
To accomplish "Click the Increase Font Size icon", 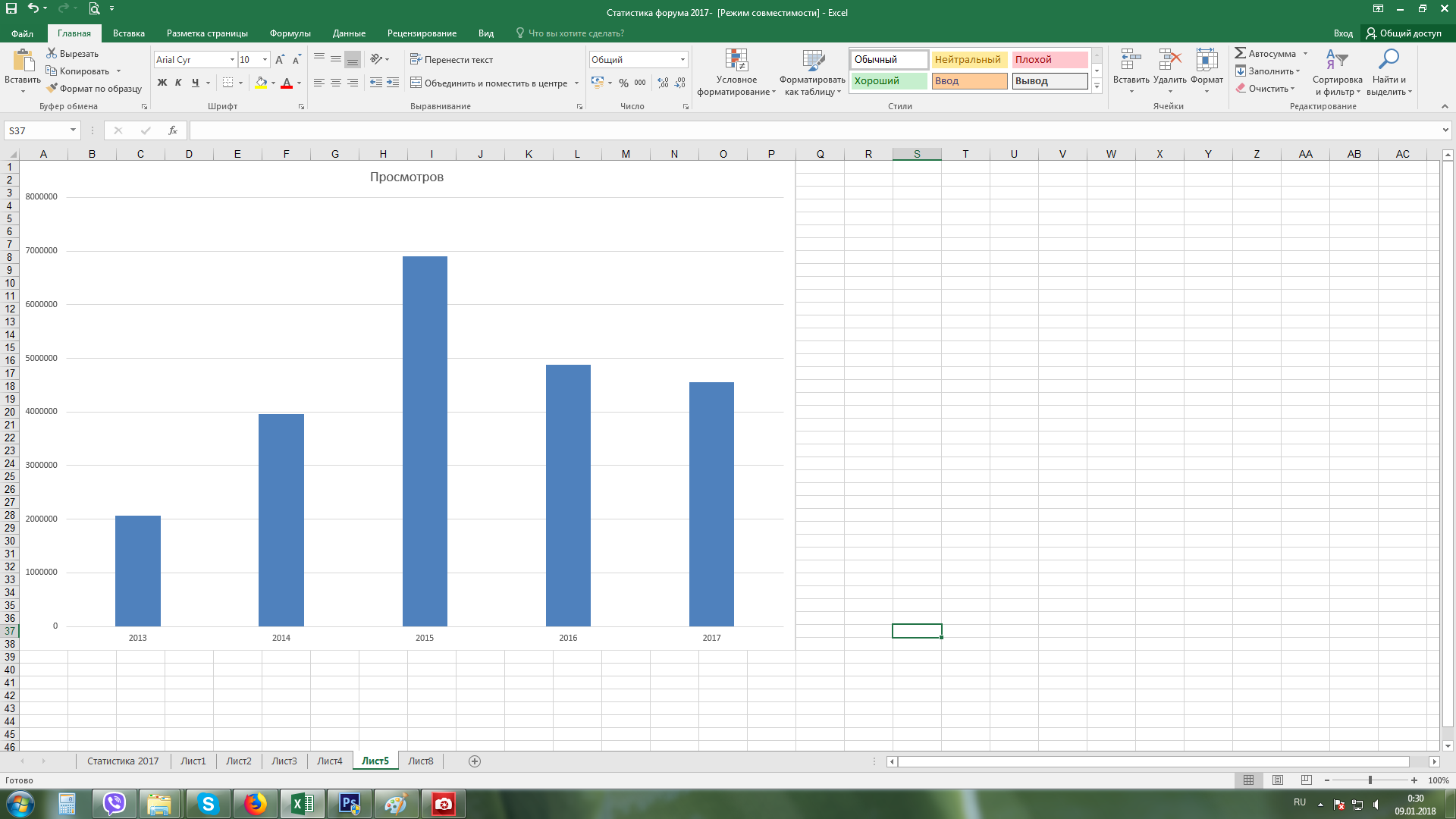I will (280, 60).
